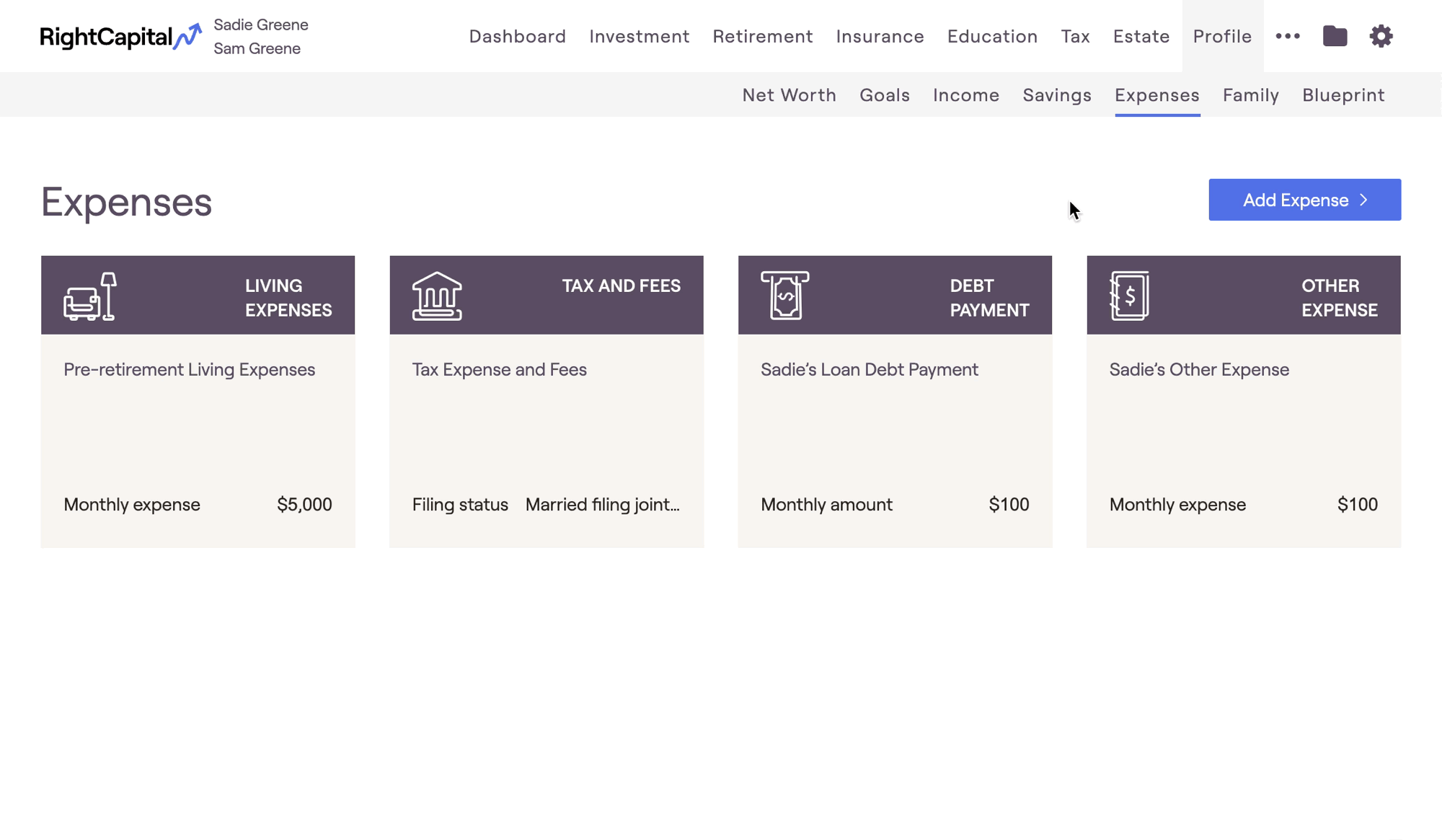Open Tax Expense and Fees card
Screen dimensions: 1442x840
point(547,402)
